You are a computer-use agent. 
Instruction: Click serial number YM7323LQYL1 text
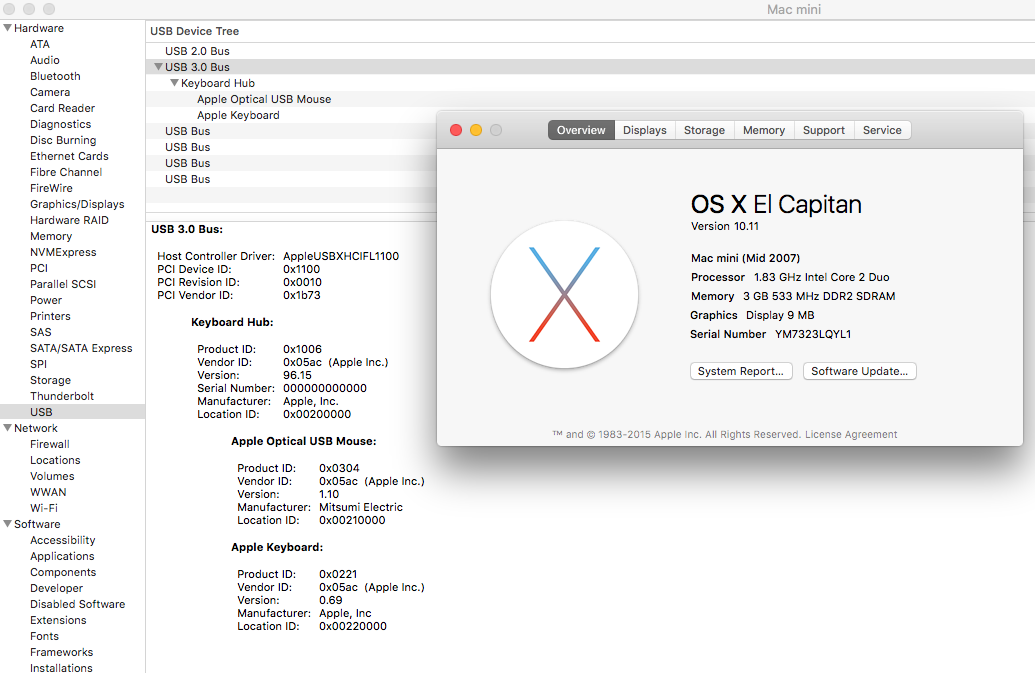point(813,334)
